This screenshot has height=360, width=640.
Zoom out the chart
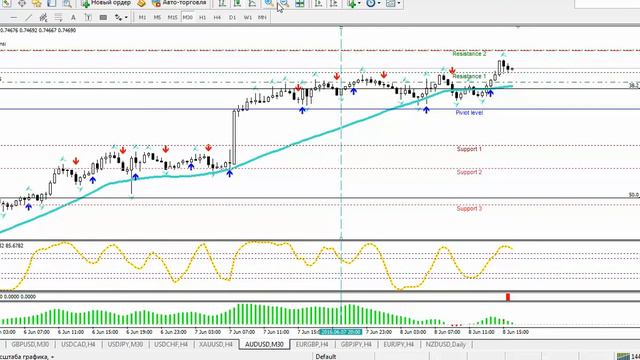284,3
